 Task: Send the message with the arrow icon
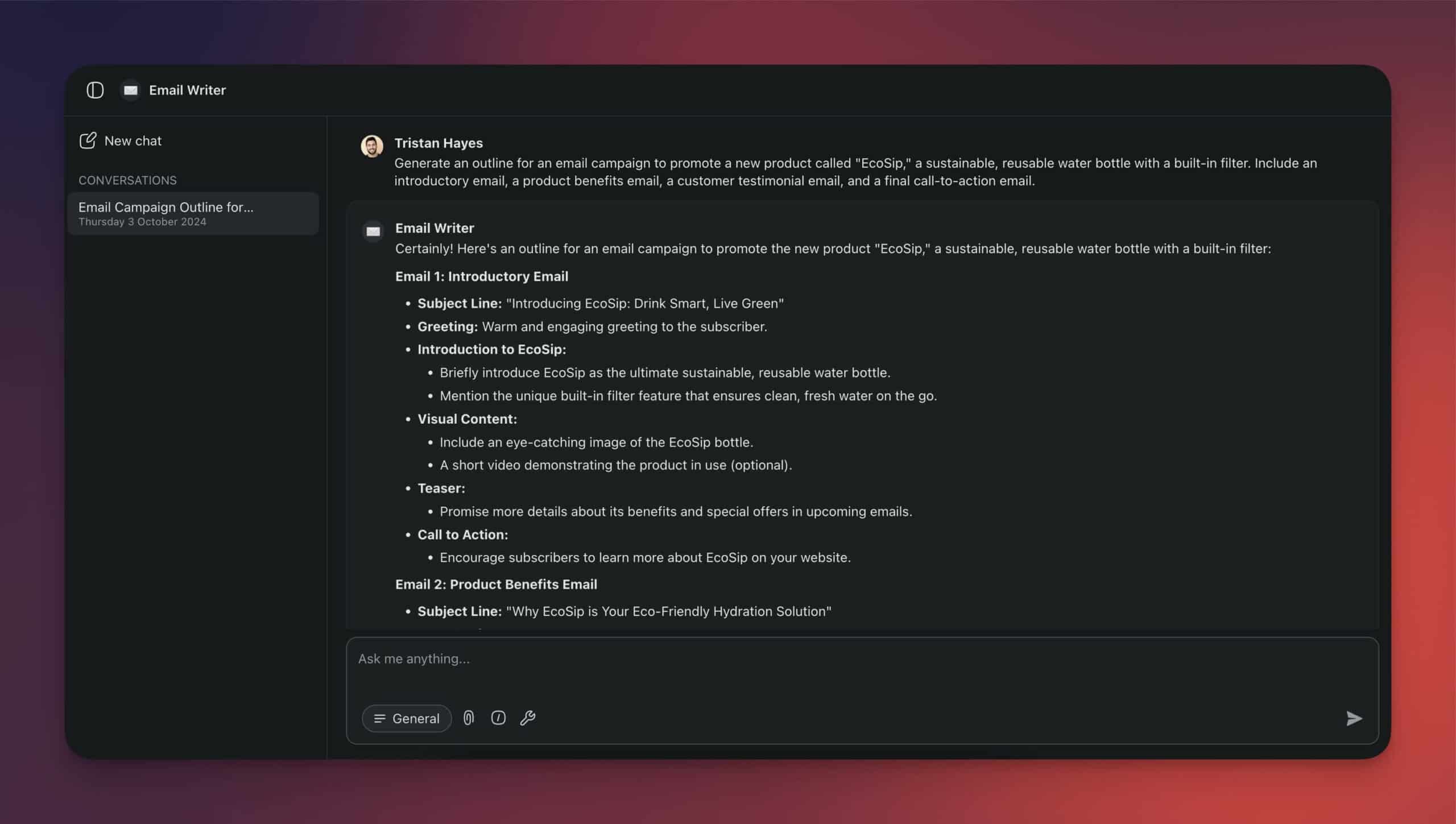[1354, 718]
